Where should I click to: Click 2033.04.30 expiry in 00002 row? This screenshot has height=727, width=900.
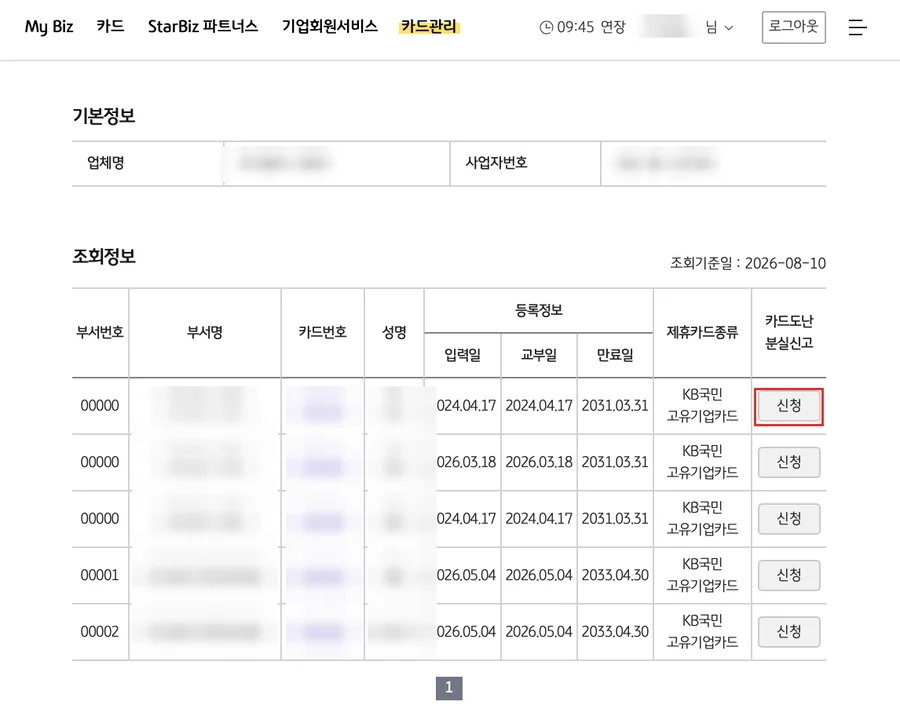tap(615, 632)
